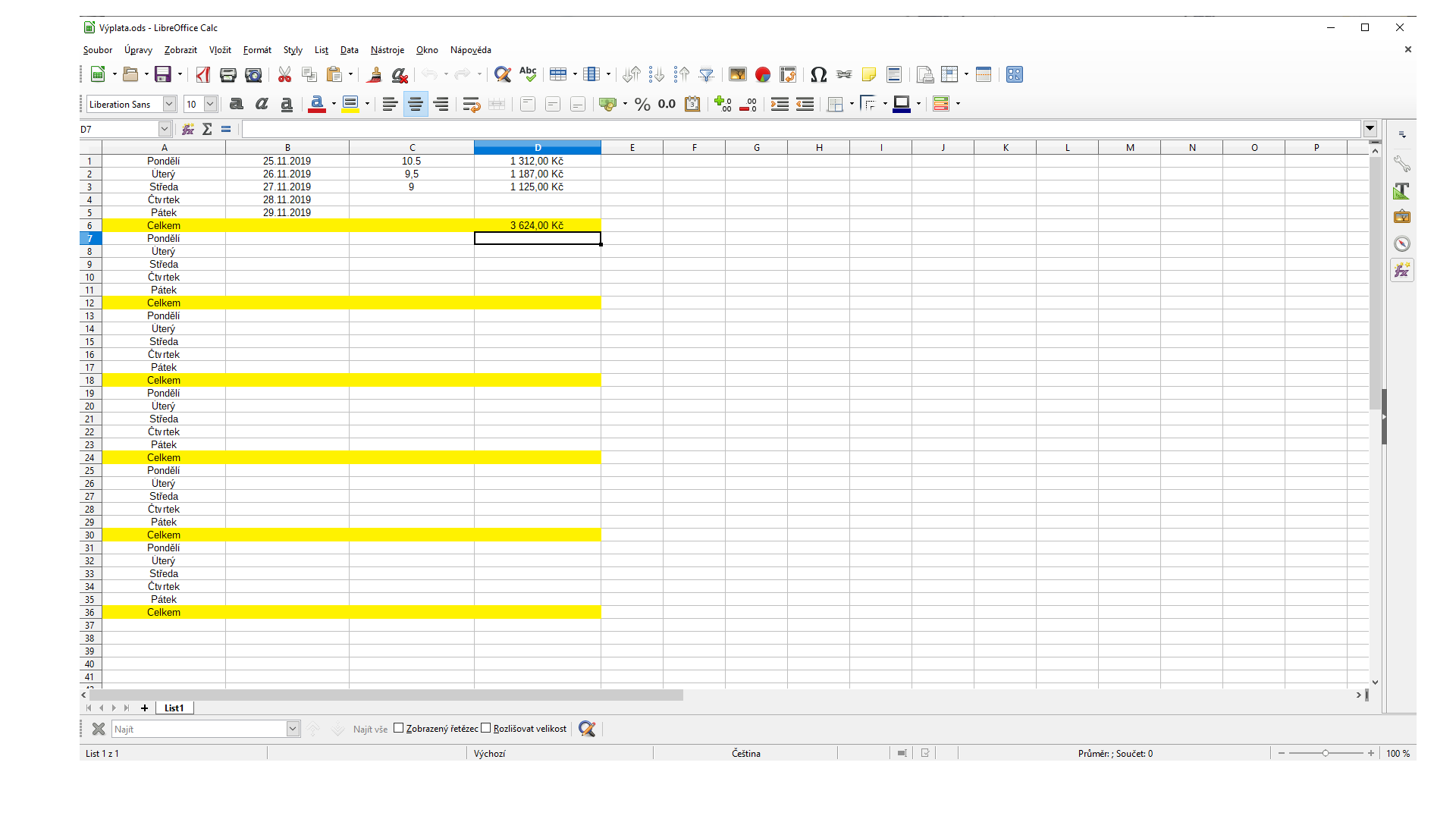
Task: Open the Formát menu
Action: tap(257, 50)
